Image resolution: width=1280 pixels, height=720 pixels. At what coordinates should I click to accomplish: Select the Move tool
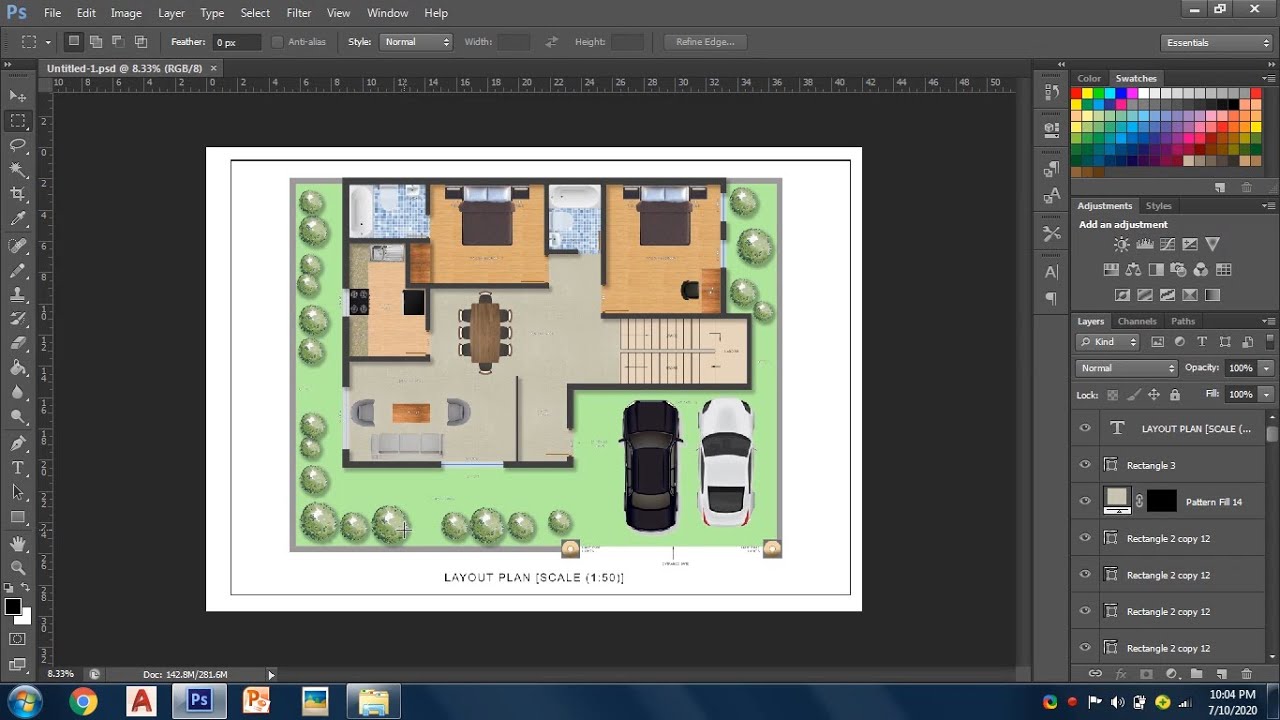coord(18,96)
